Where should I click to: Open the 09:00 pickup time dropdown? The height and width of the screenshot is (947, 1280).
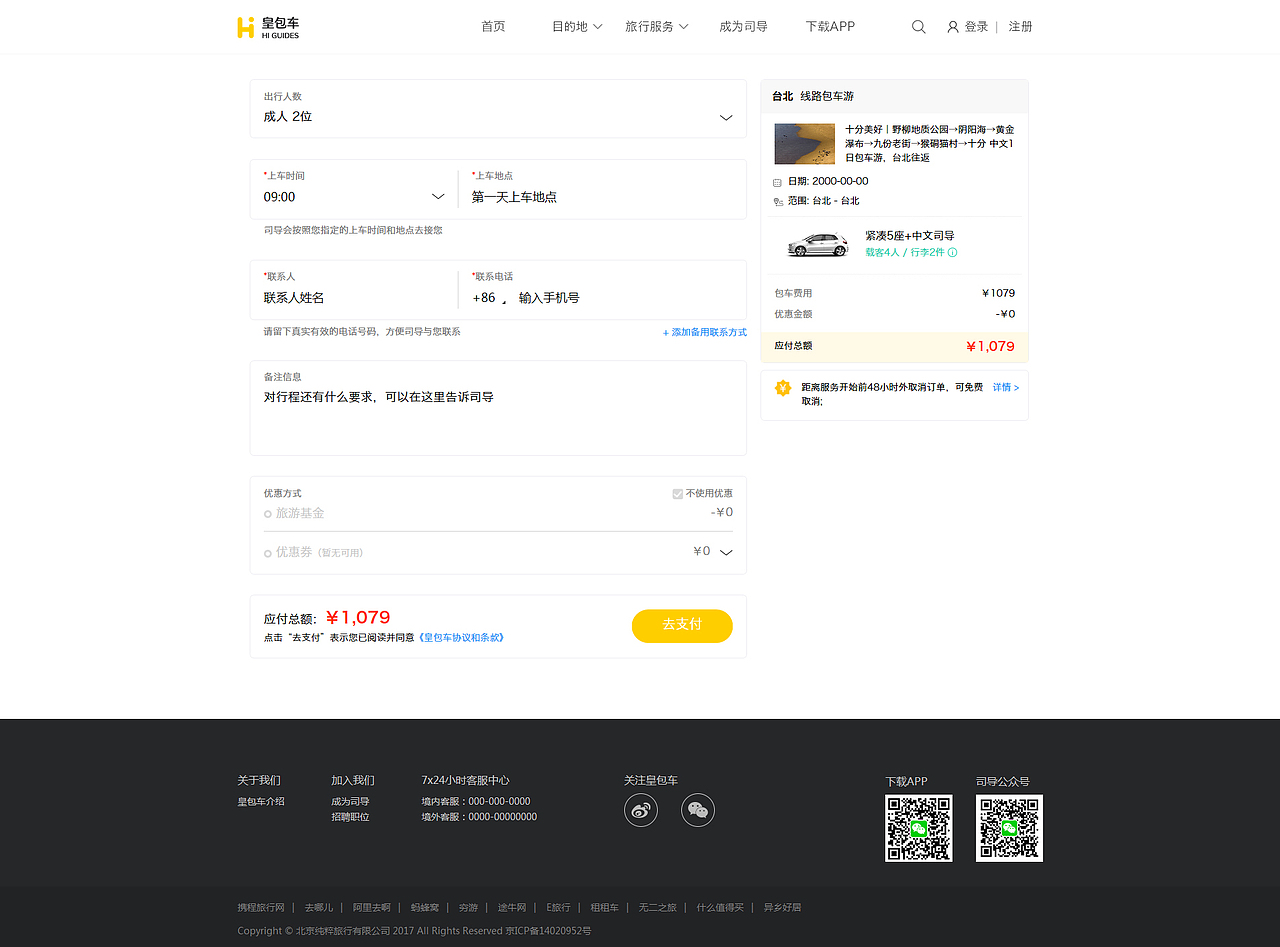click(x=437, y=196)
